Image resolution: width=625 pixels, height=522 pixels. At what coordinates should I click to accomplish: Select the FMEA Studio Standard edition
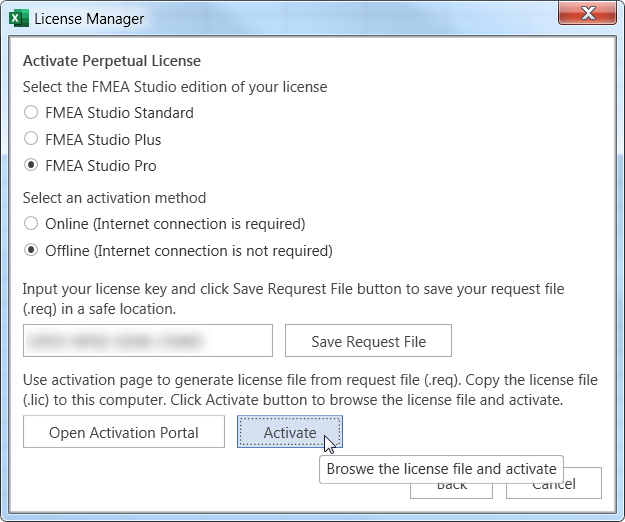click(x=31, y=113)
